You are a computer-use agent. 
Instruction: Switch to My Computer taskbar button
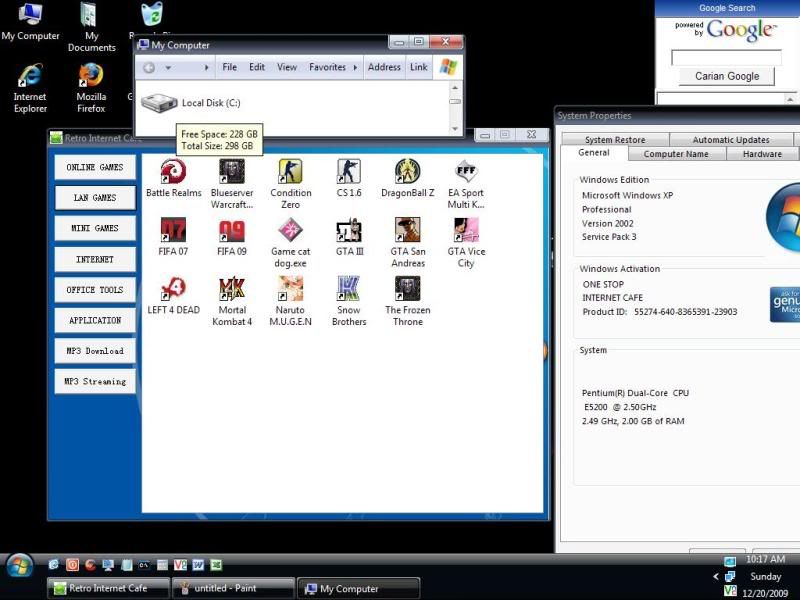coord(359,588)
